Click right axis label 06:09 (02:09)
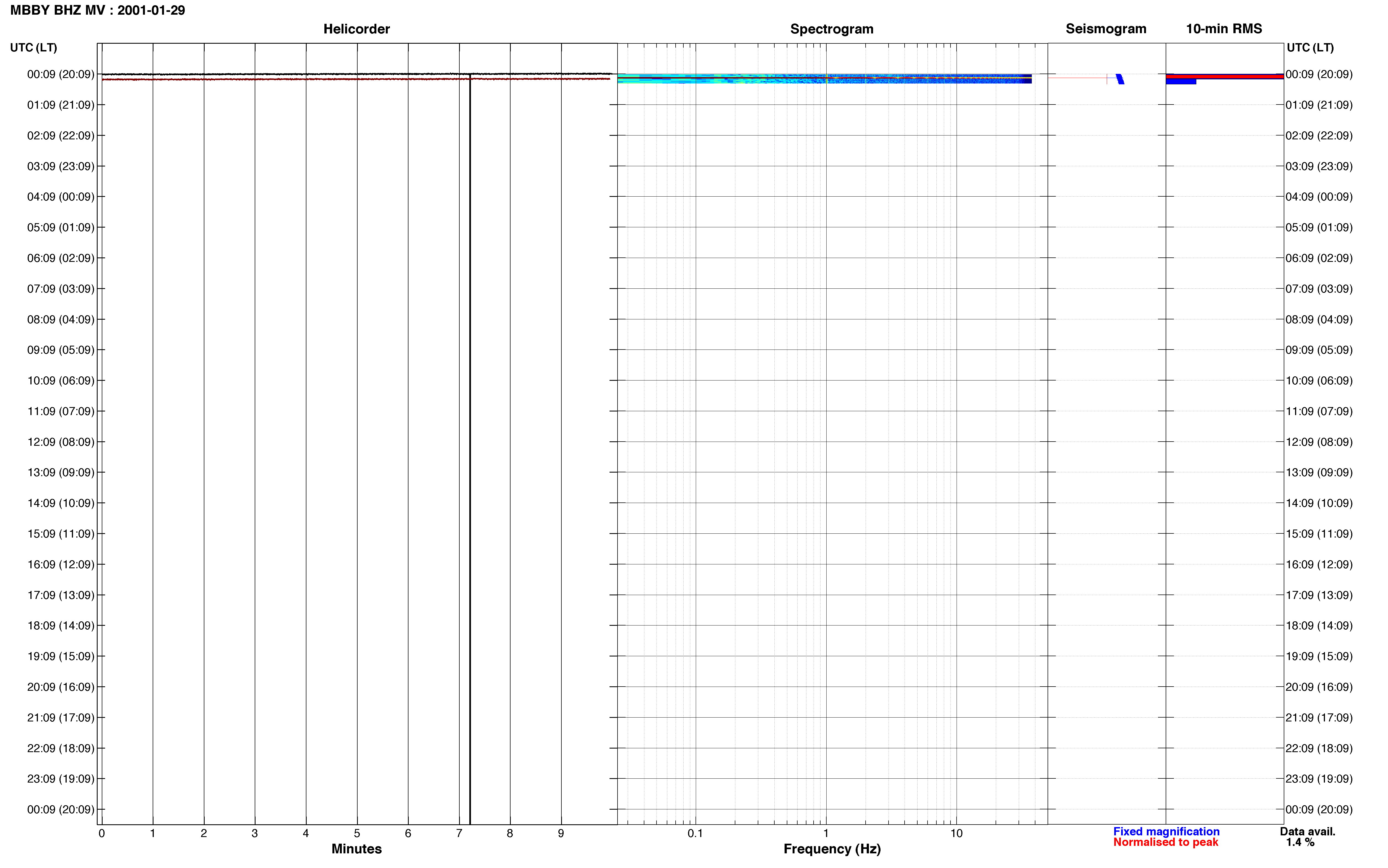 pos(1319,258)
